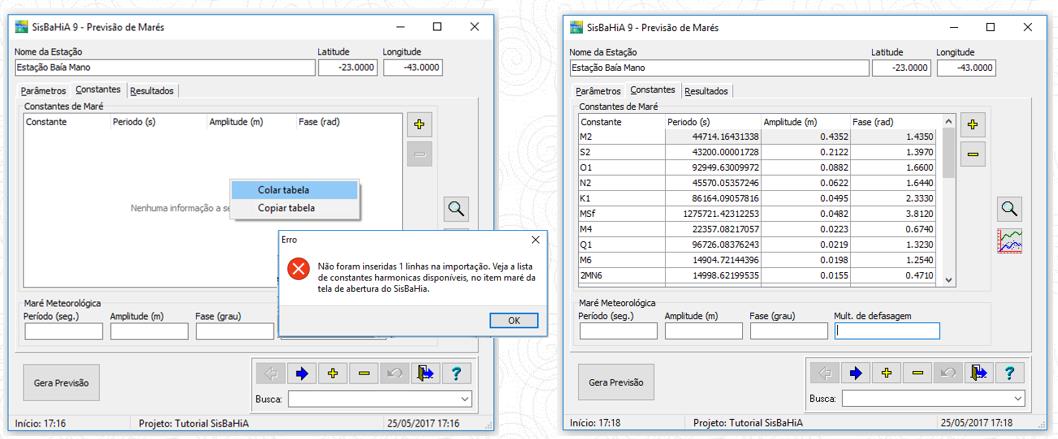Screen dimensions: 1058x439
Task: Click Gera Previsão button in left window
Action: coord(61,382)
